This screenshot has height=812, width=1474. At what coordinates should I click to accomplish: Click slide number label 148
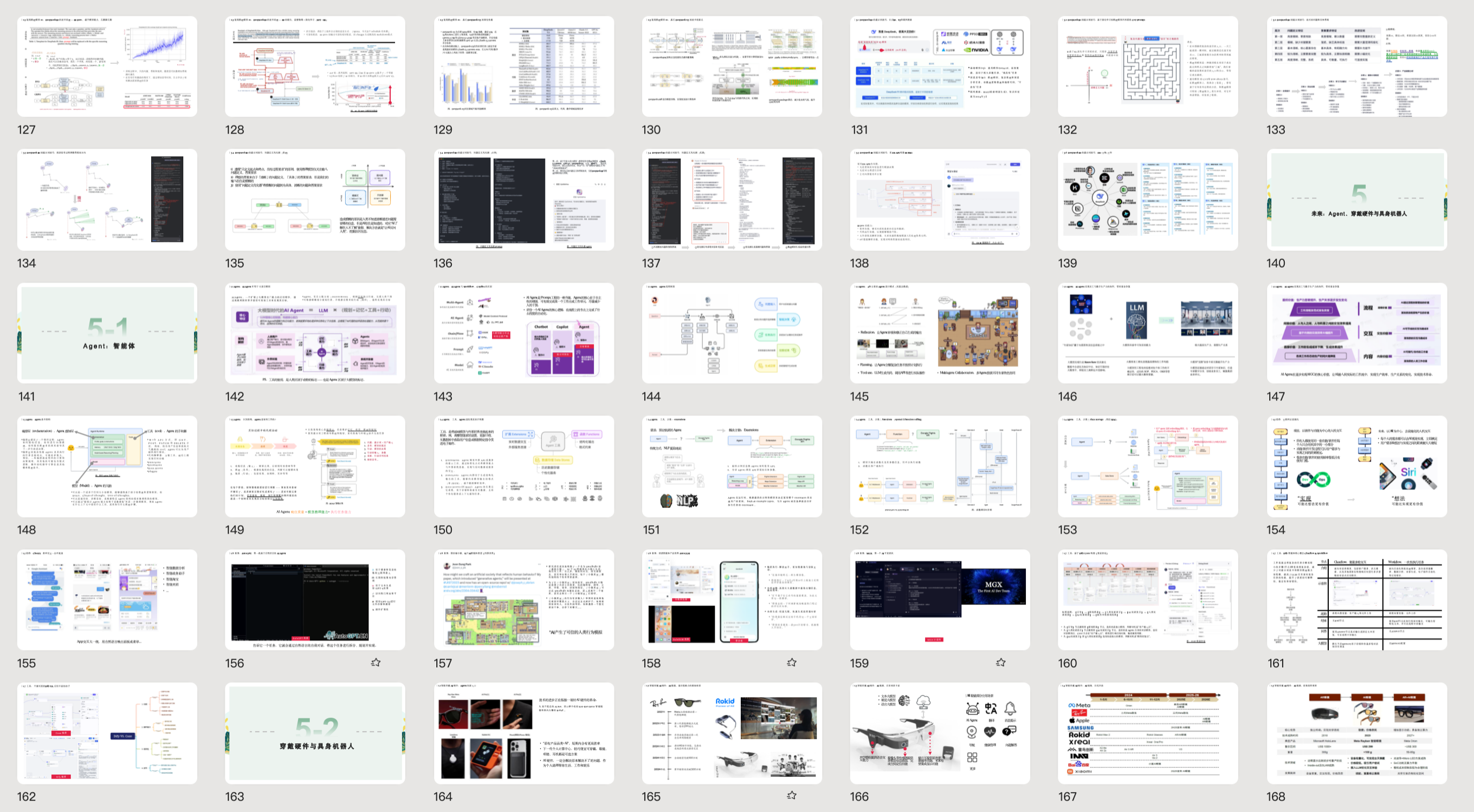27,530
